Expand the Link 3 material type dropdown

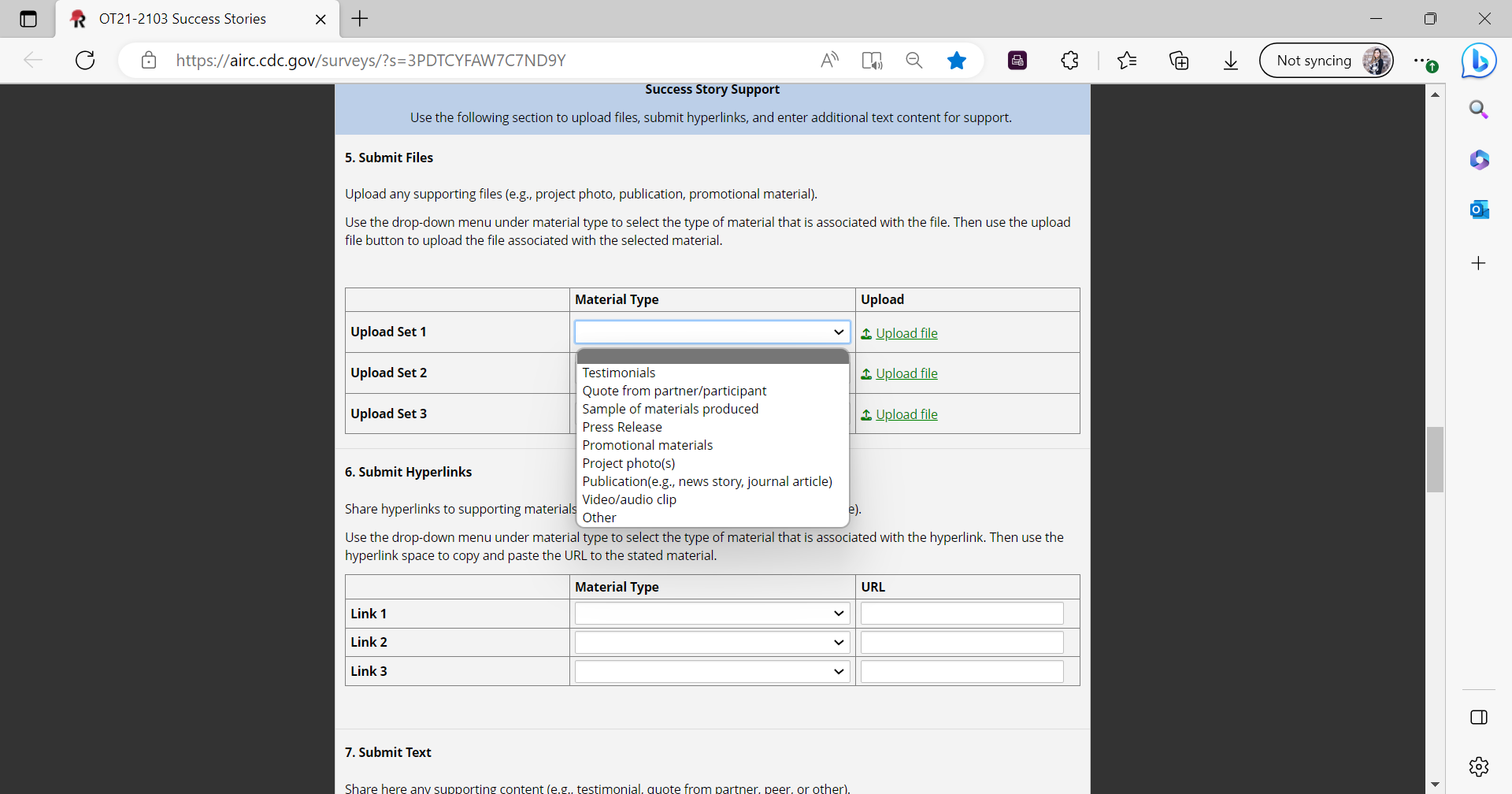tap(712, 671)
